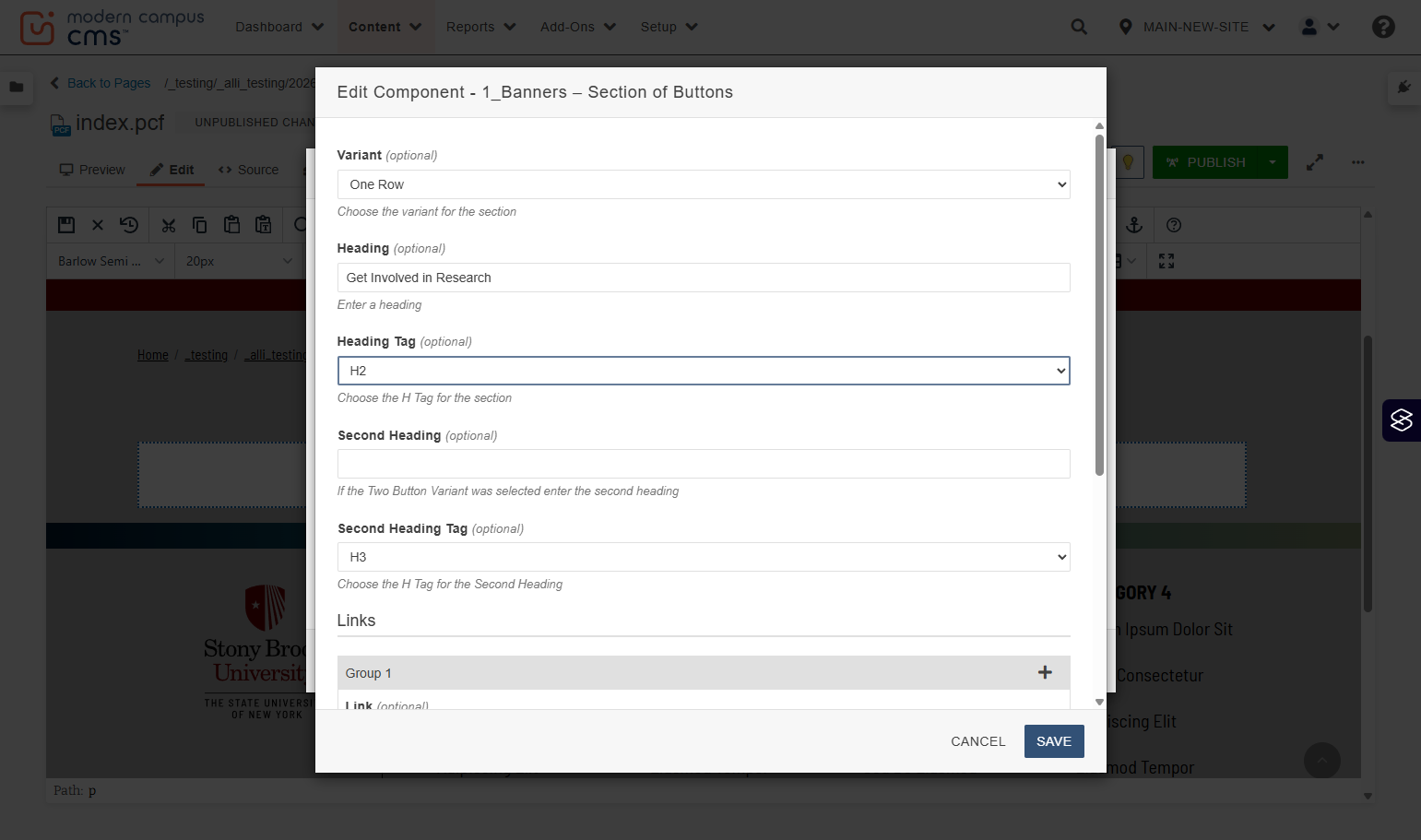This screenshot has width=1421, height=840.
Task: Click the Copy icon in editor toolbar
Action: coord(200,225)
